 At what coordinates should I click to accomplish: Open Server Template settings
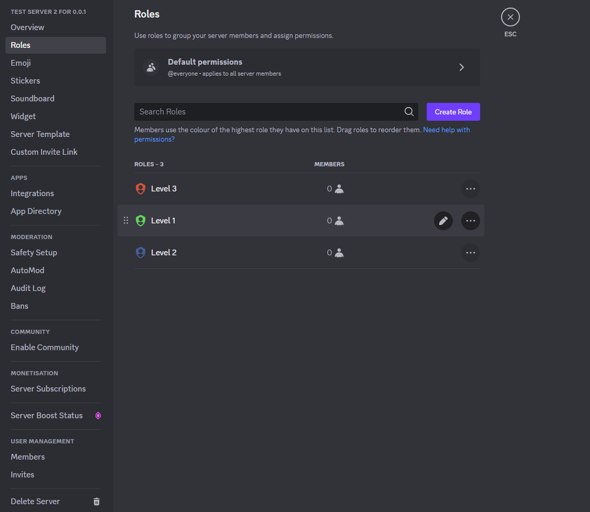coord(56,134)
